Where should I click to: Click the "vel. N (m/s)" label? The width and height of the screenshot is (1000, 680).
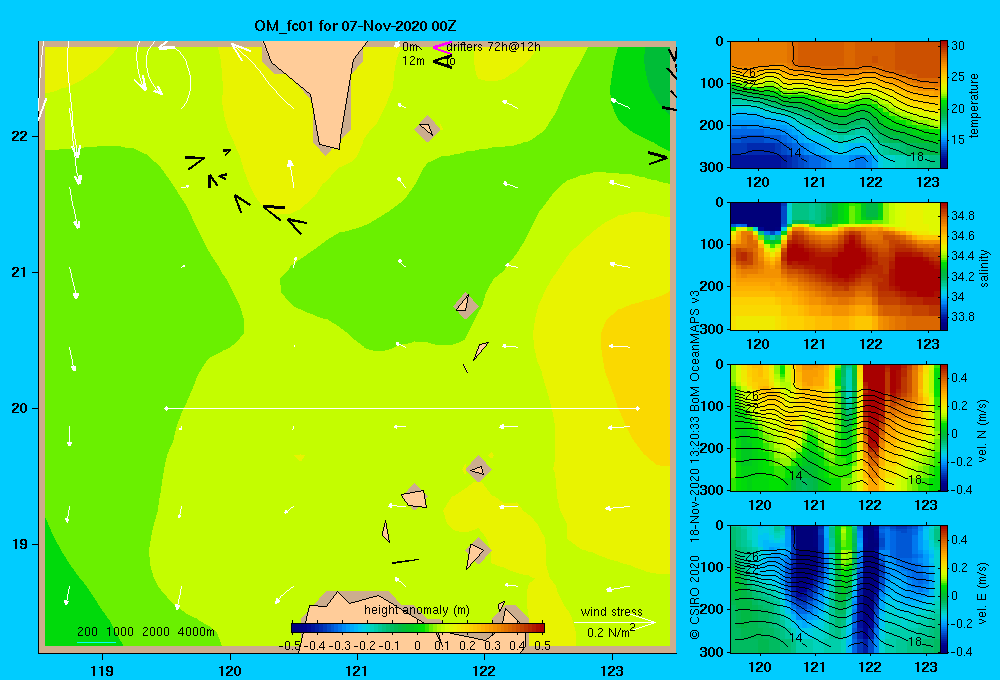(x=982, y=431)
